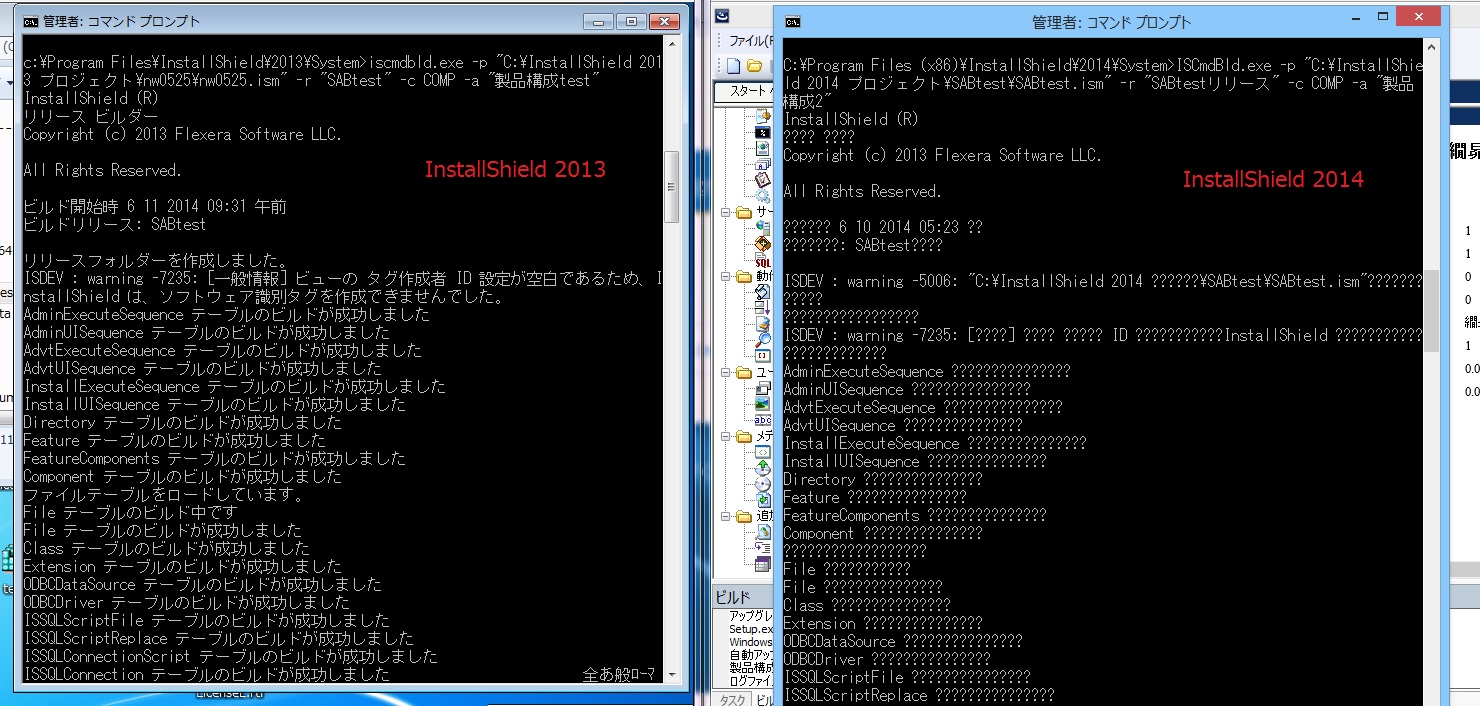
Task: Open system menu icon of InstallShield 2013 prompt
Action: 31,21
